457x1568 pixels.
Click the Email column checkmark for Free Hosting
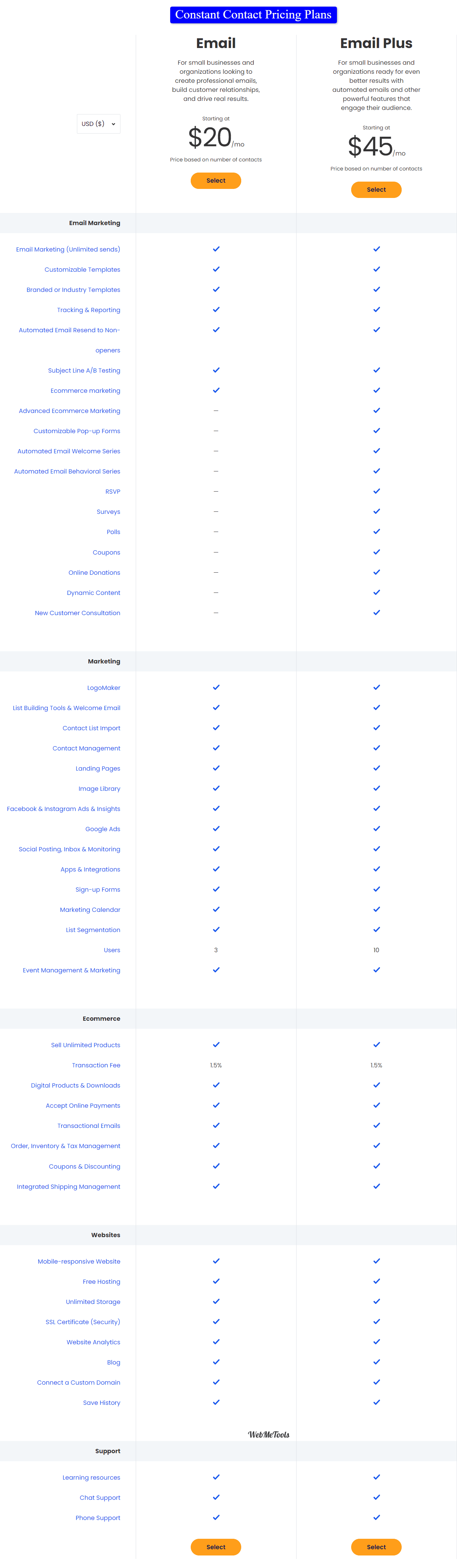tap(216, 1281)
